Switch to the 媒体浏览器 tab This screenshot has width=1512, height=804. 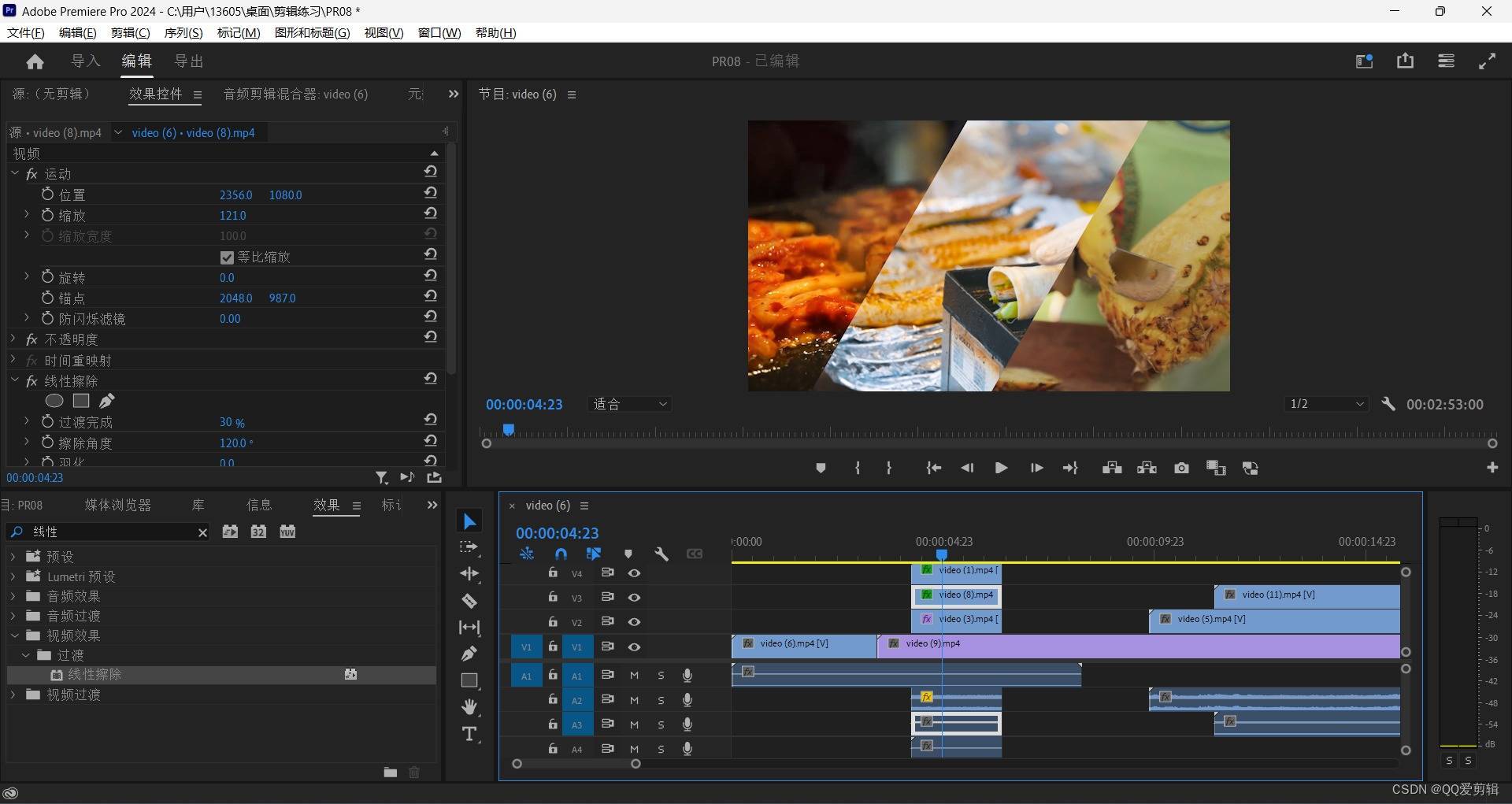coord(117,506)
